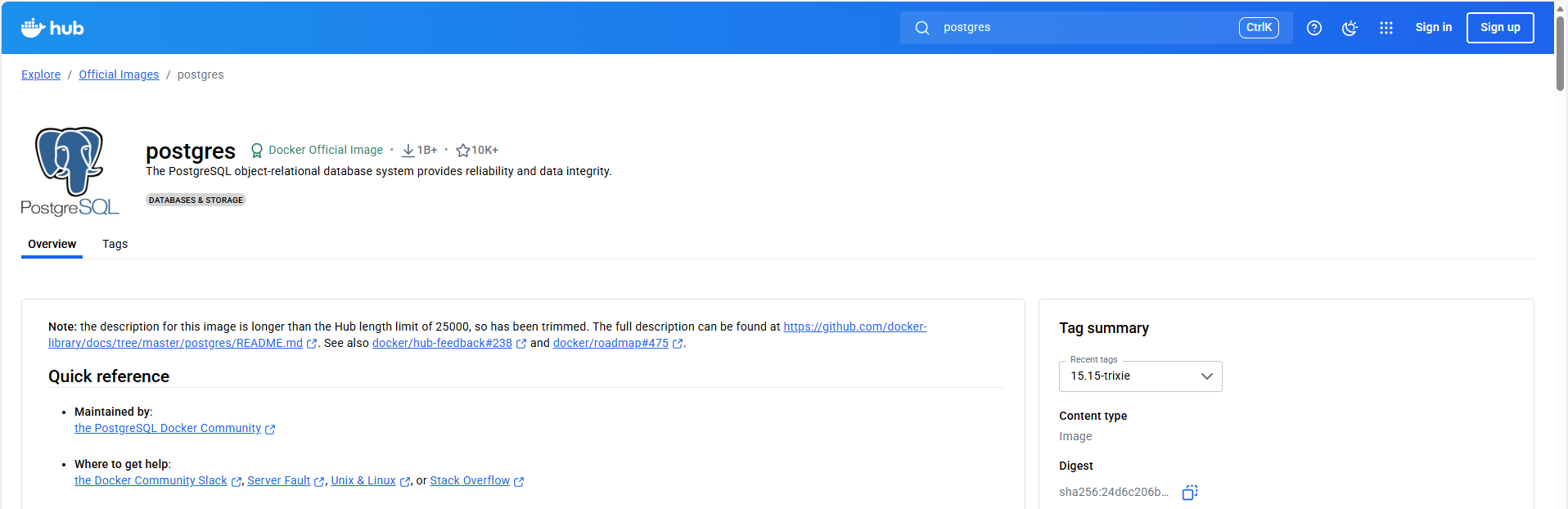
Task: Click the Sign up button
Action: pos(1500,28)
